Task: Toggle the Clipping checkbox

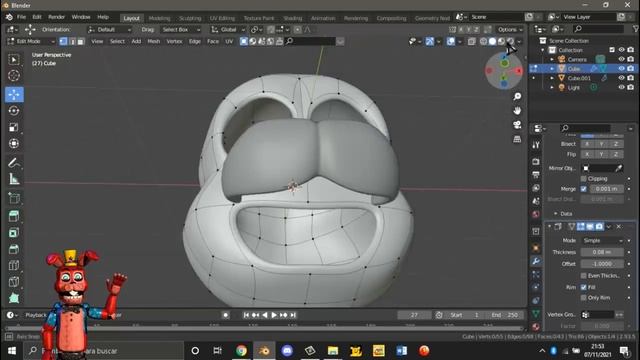Action: pos(584,179)
